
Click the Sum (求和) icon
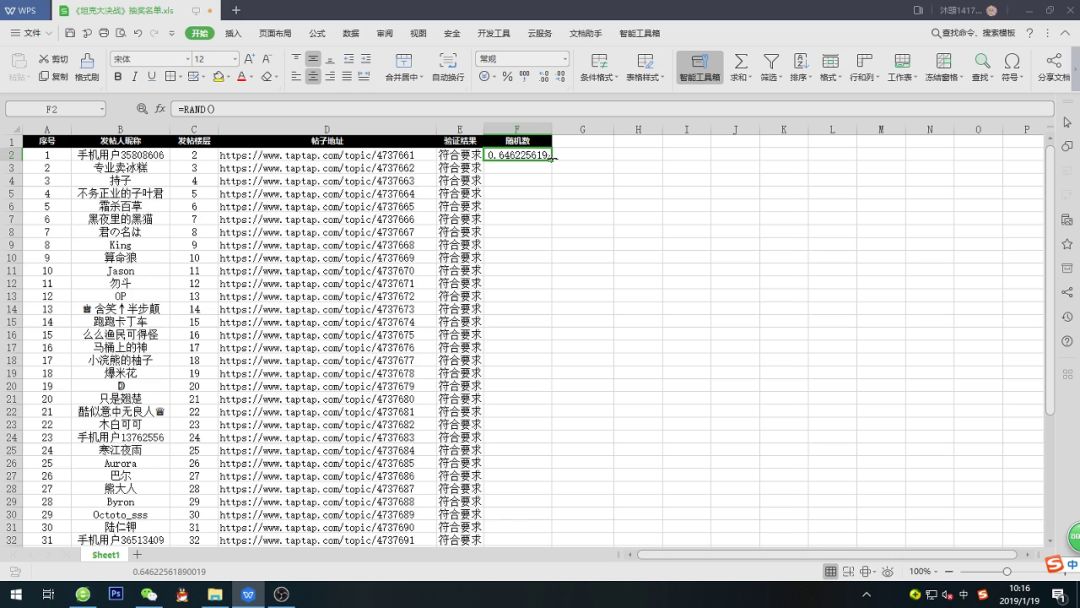coord(740,61)
